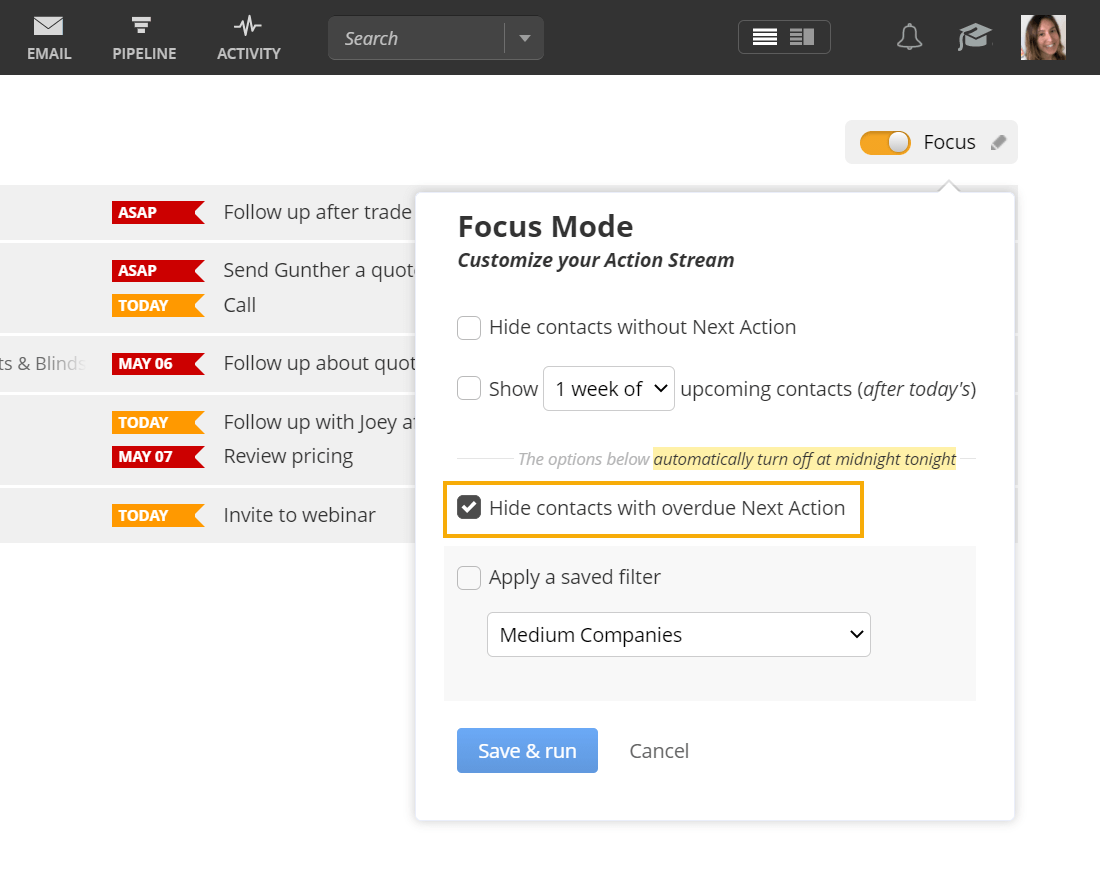
Task: Open notifications bell
Action: pyautogui.click(x=909, y=37)
